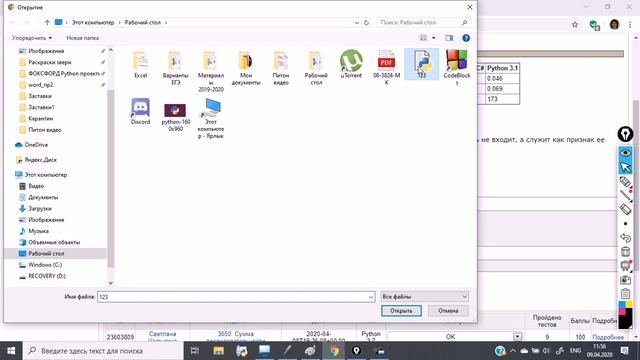Select Этот компьютер in navigation pane
This screenshot has height=360, width=640.
(45, 175)
